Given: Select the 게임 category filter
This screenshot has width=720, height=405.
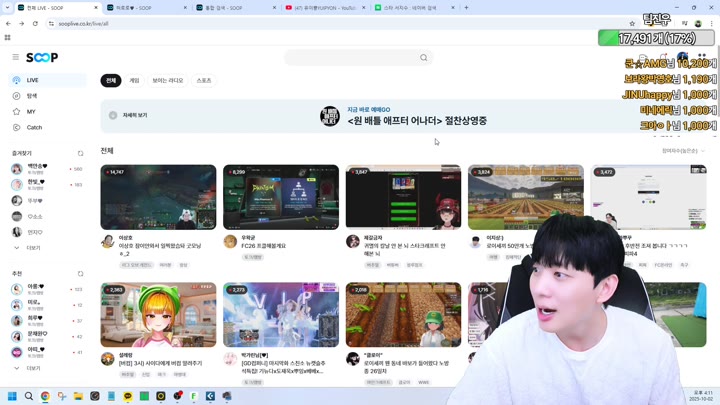Looking at the screenshot, I should [x=134, y=80].
